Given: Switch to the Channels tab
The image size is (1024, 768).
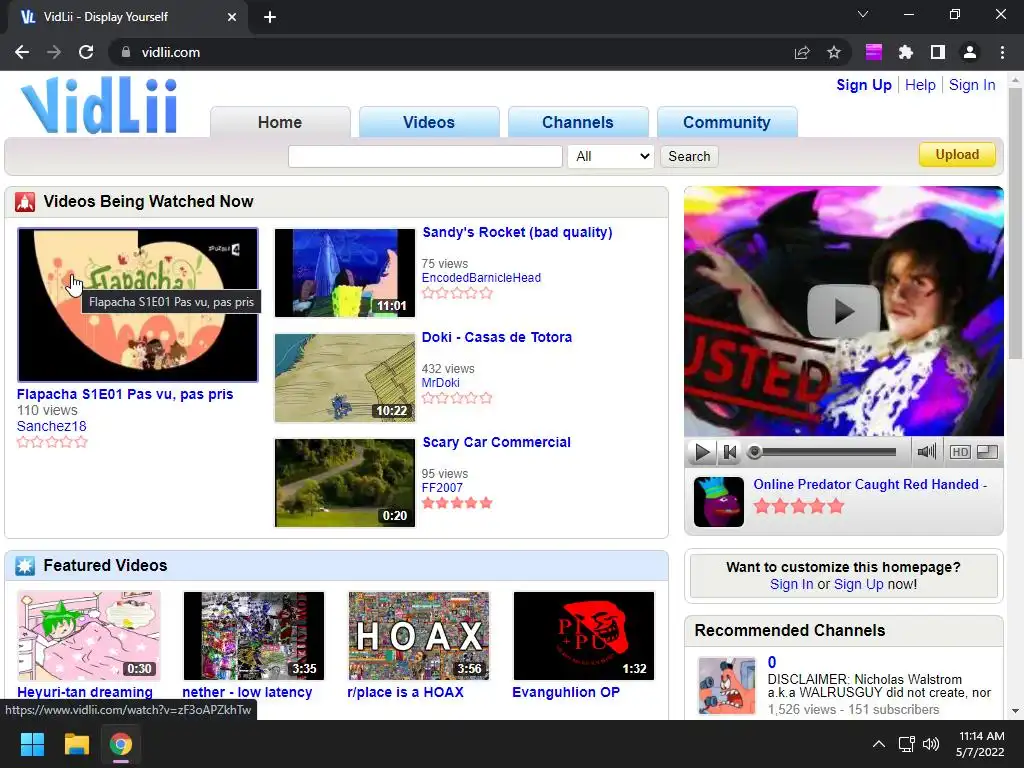Looking at the screenshot, I should point(578,122).
